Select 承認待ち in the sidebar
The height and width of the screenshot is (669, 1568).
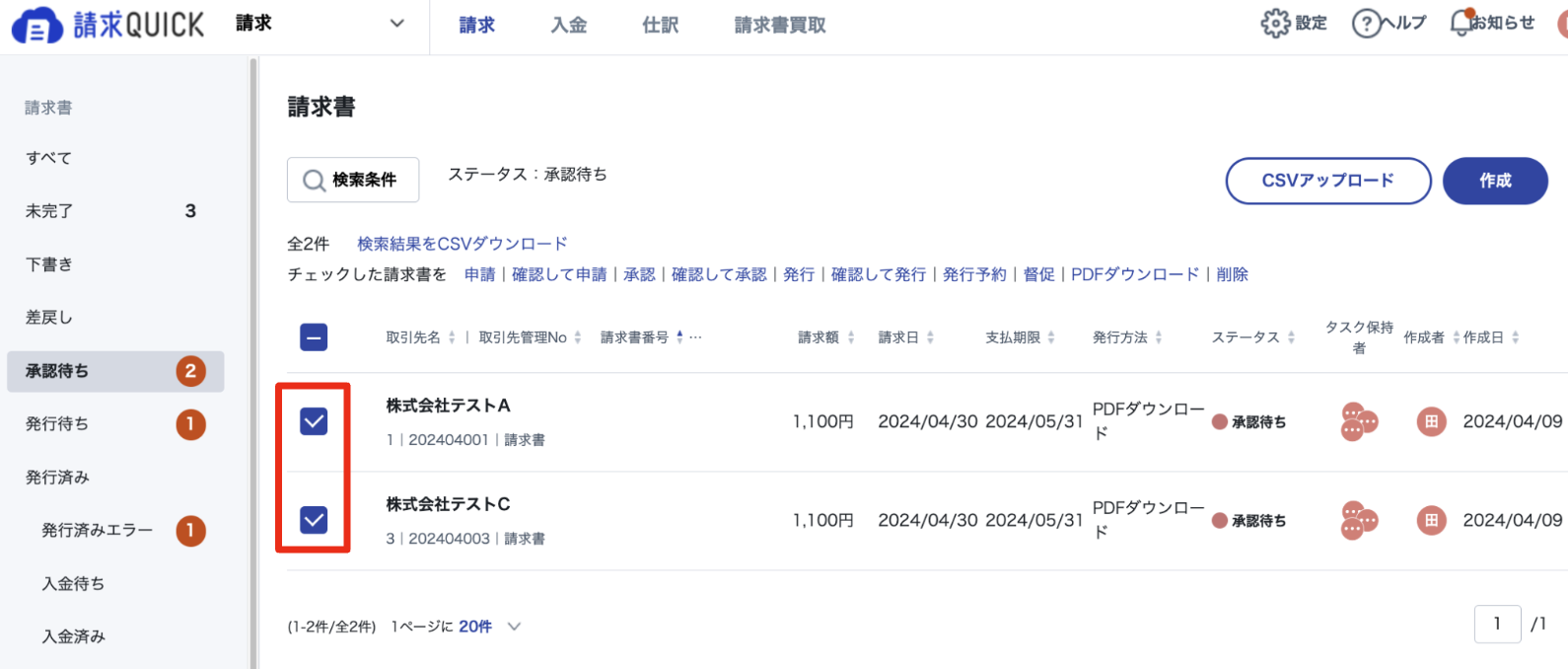point(115,371)
